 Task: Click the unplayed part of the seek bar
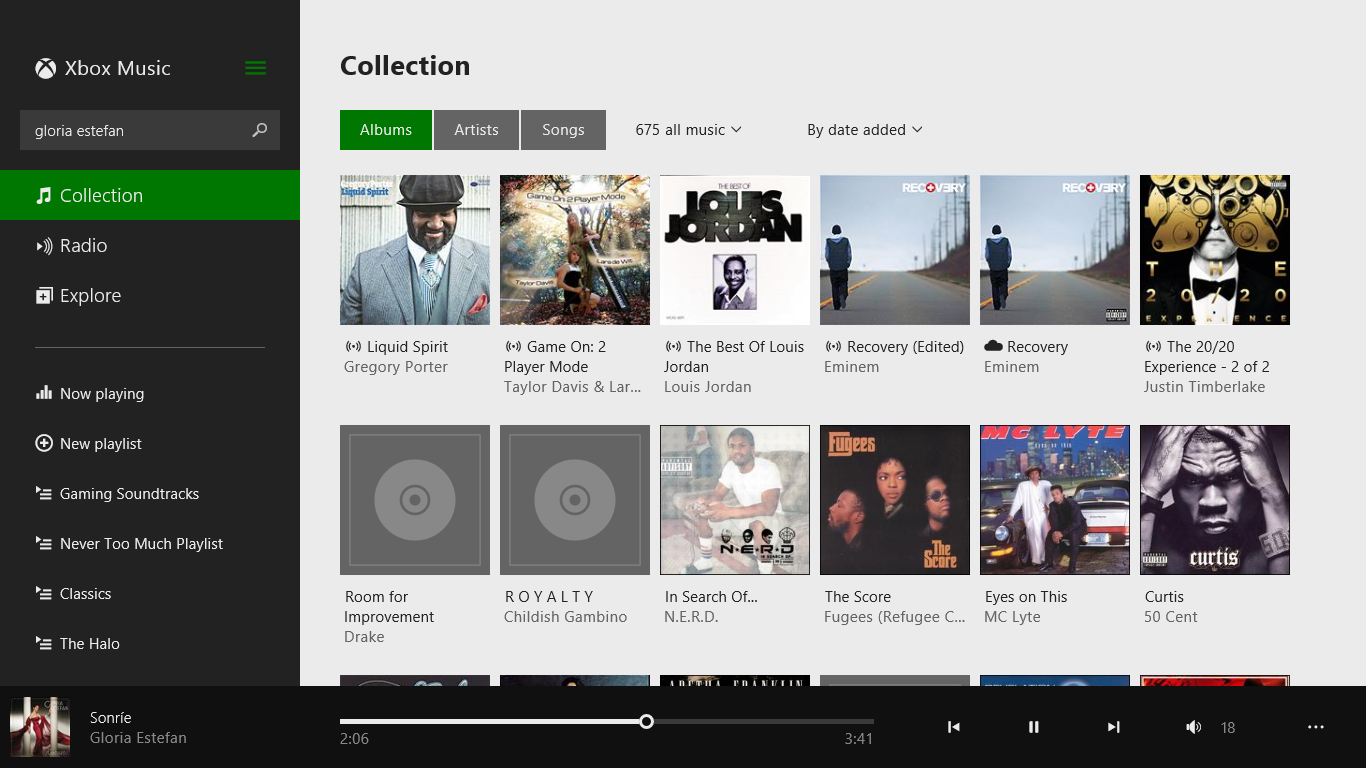(x=764, y=721)
